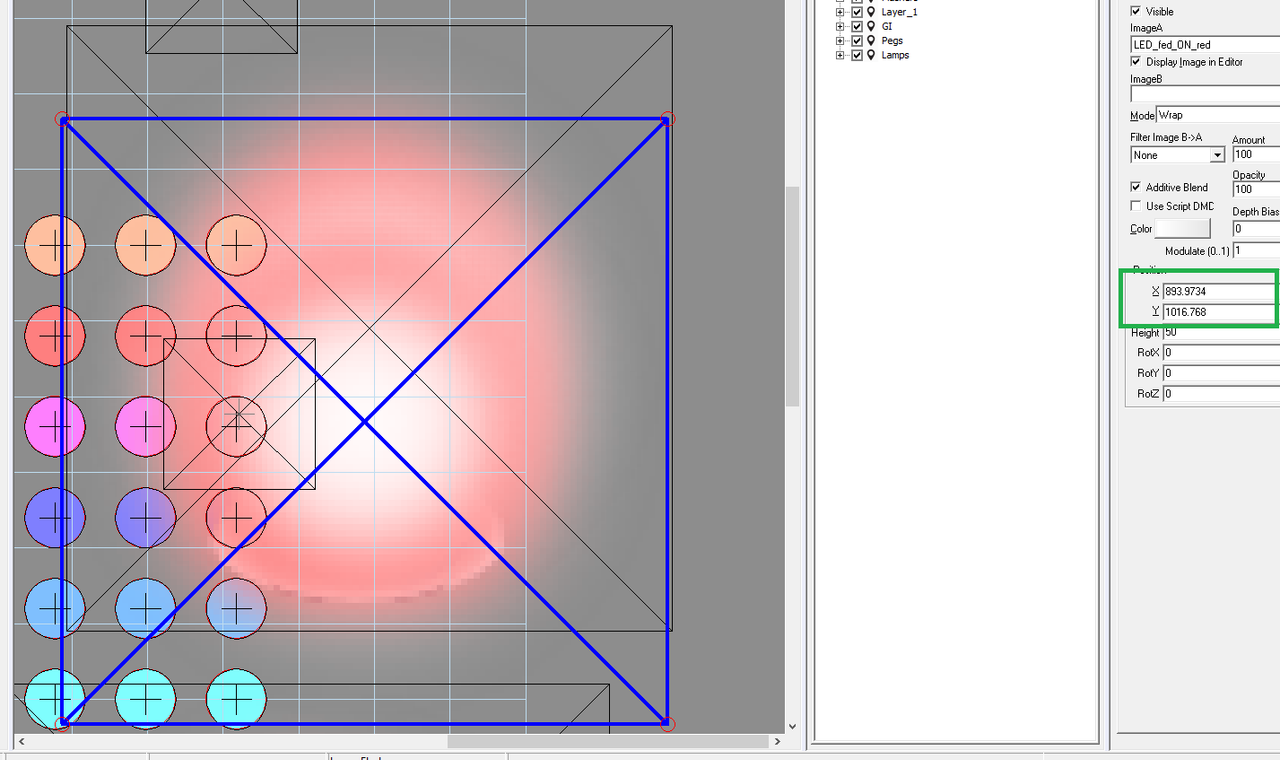Select the leftmost red lamp
This screenshot has width=1280, height=760.
[55, 336]
